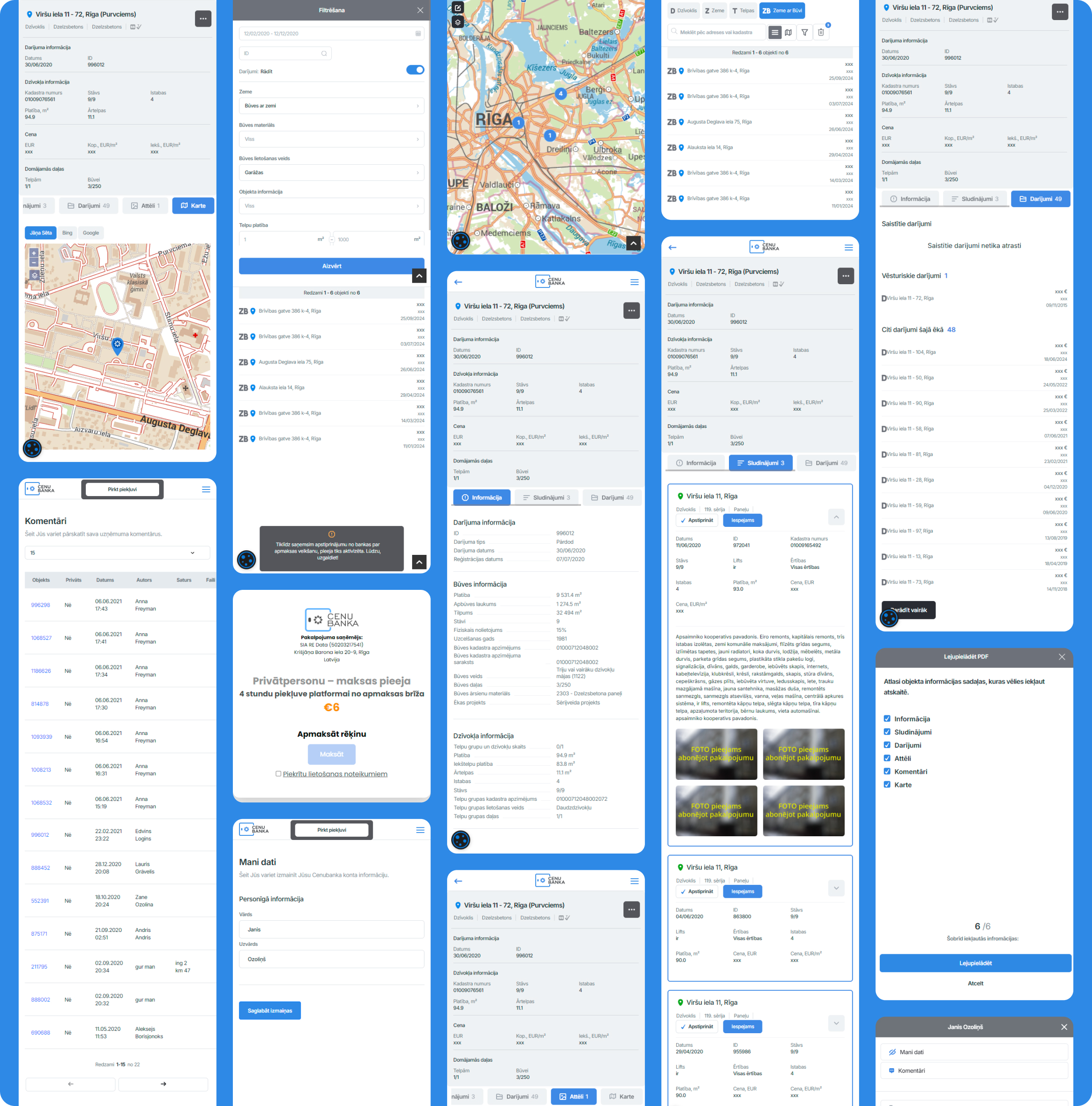This screenshot has width=1092, height=1106.
Task: Click Pirkt piekļuvi on the Komentāri screen
Action: pyautogui.click(x=122, y=490)
